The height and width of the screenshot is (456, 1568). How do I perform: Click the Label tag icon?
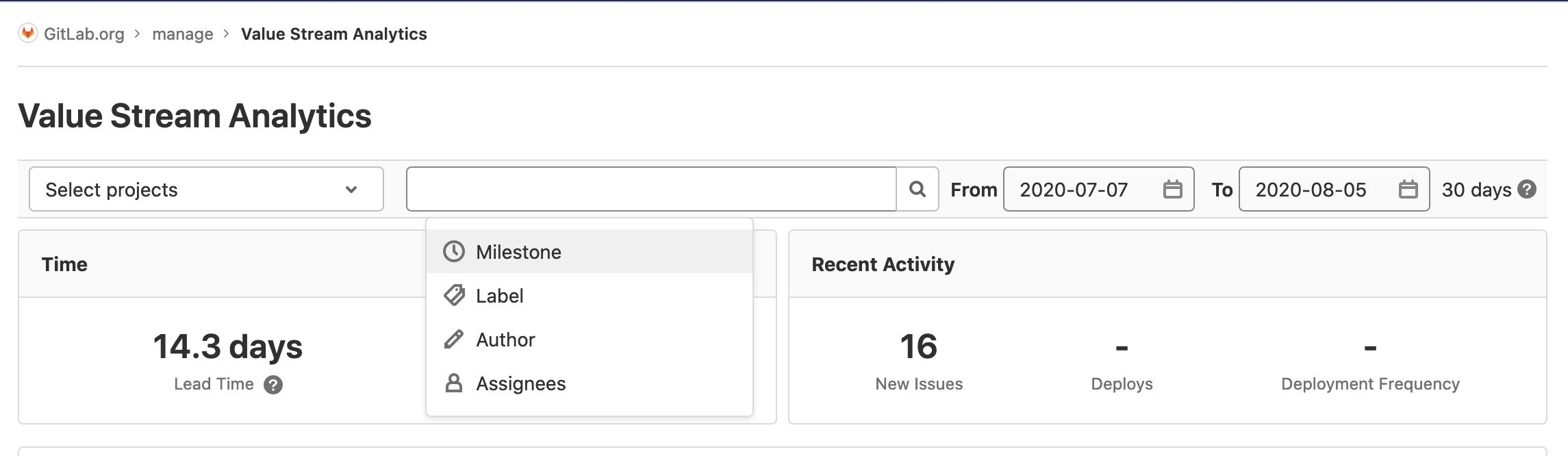click(453, 296)
